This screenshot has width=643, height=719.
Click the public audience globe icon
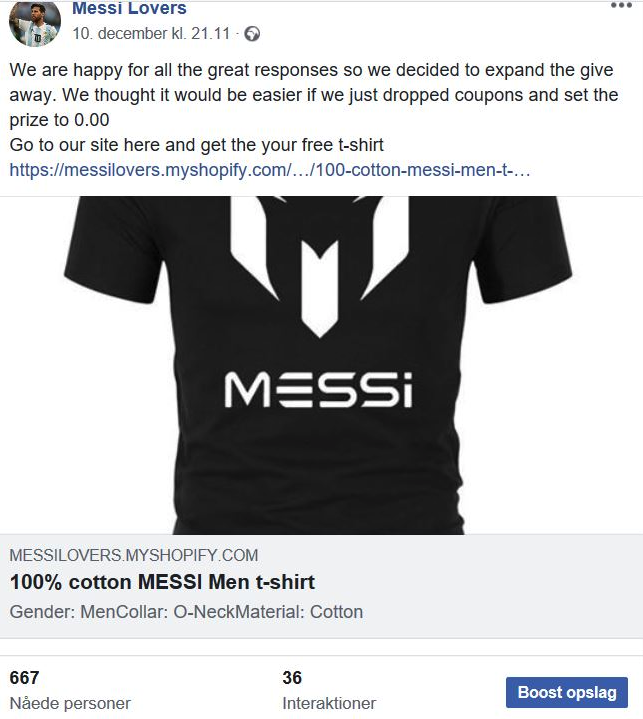(x=252, y=34)
